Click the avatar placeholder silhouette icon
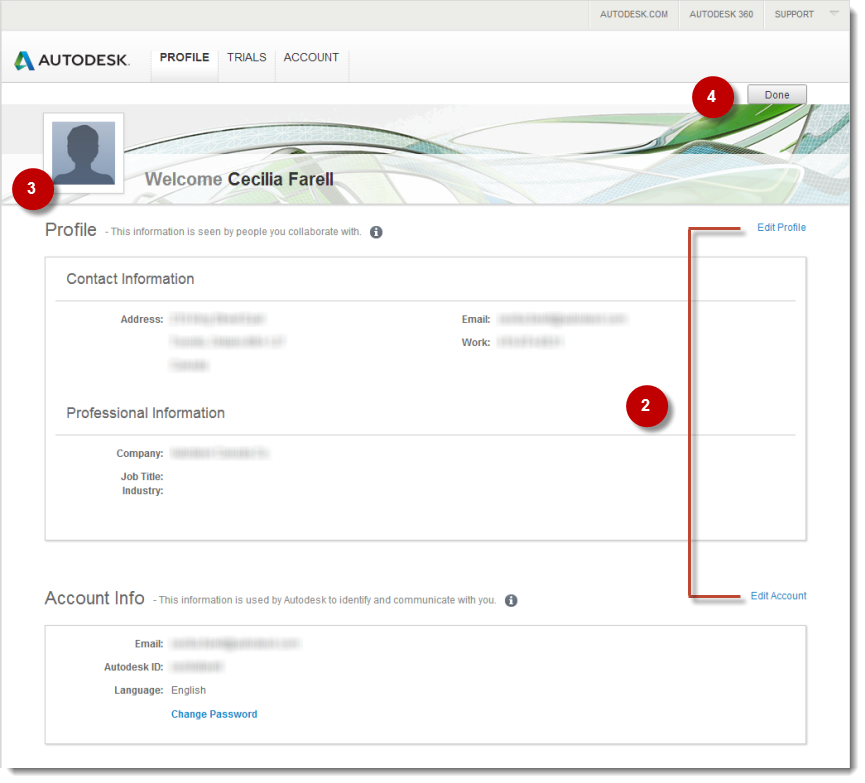The image size is (865, 783). point(83,152)
